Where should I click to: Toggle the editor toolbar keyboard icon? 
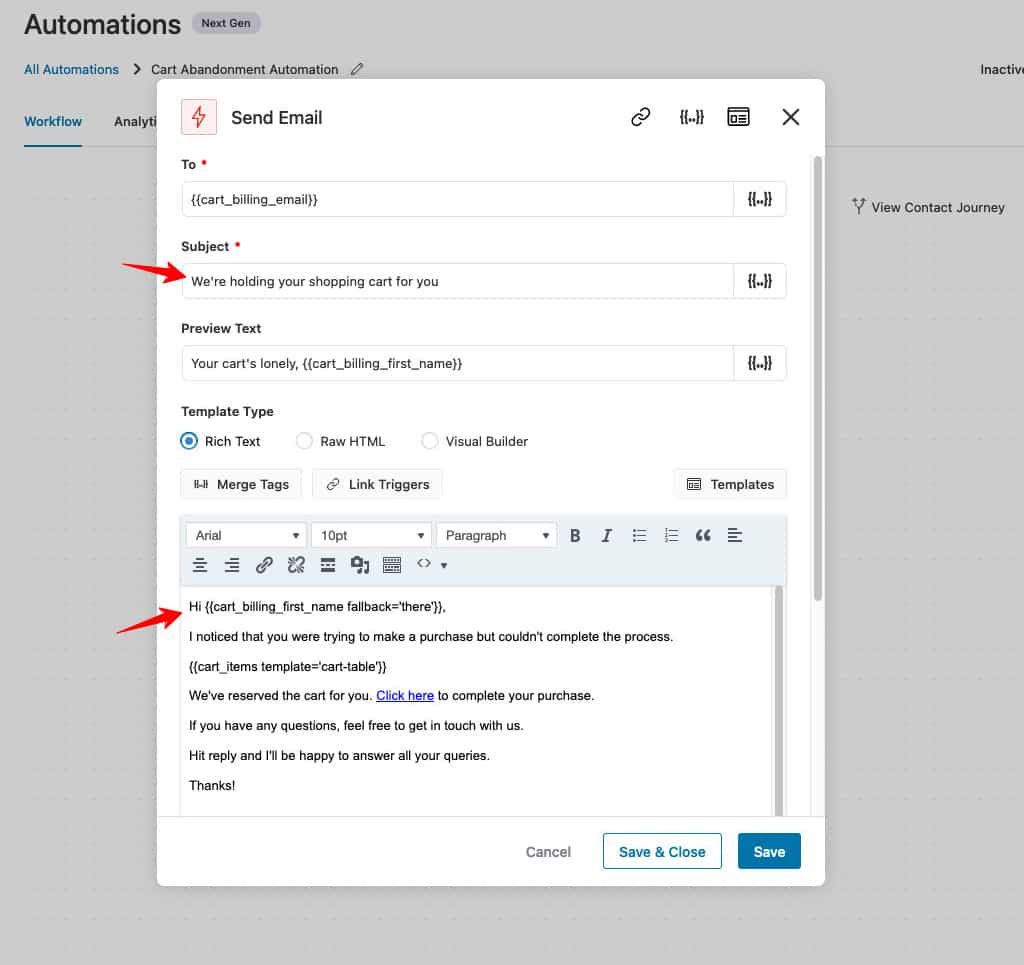click(x=392, y=565)
